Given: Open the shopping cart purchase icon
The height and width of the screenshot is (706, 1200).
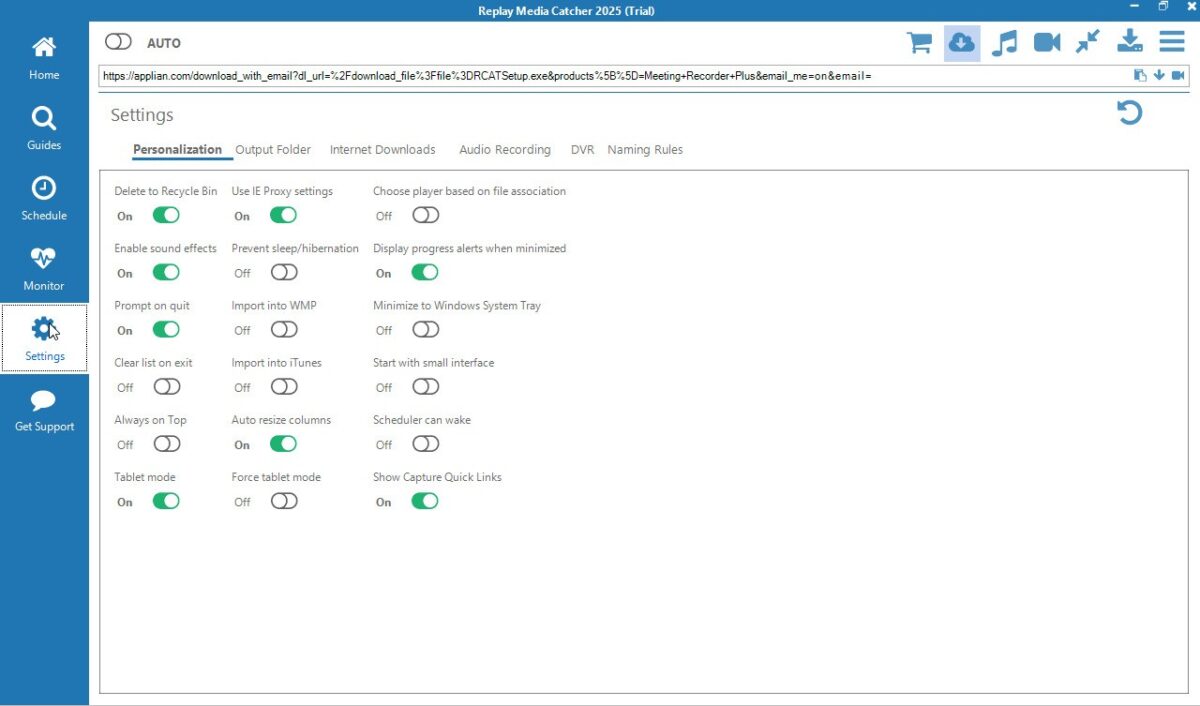Looking at the screenshot, I should point(919,43).
